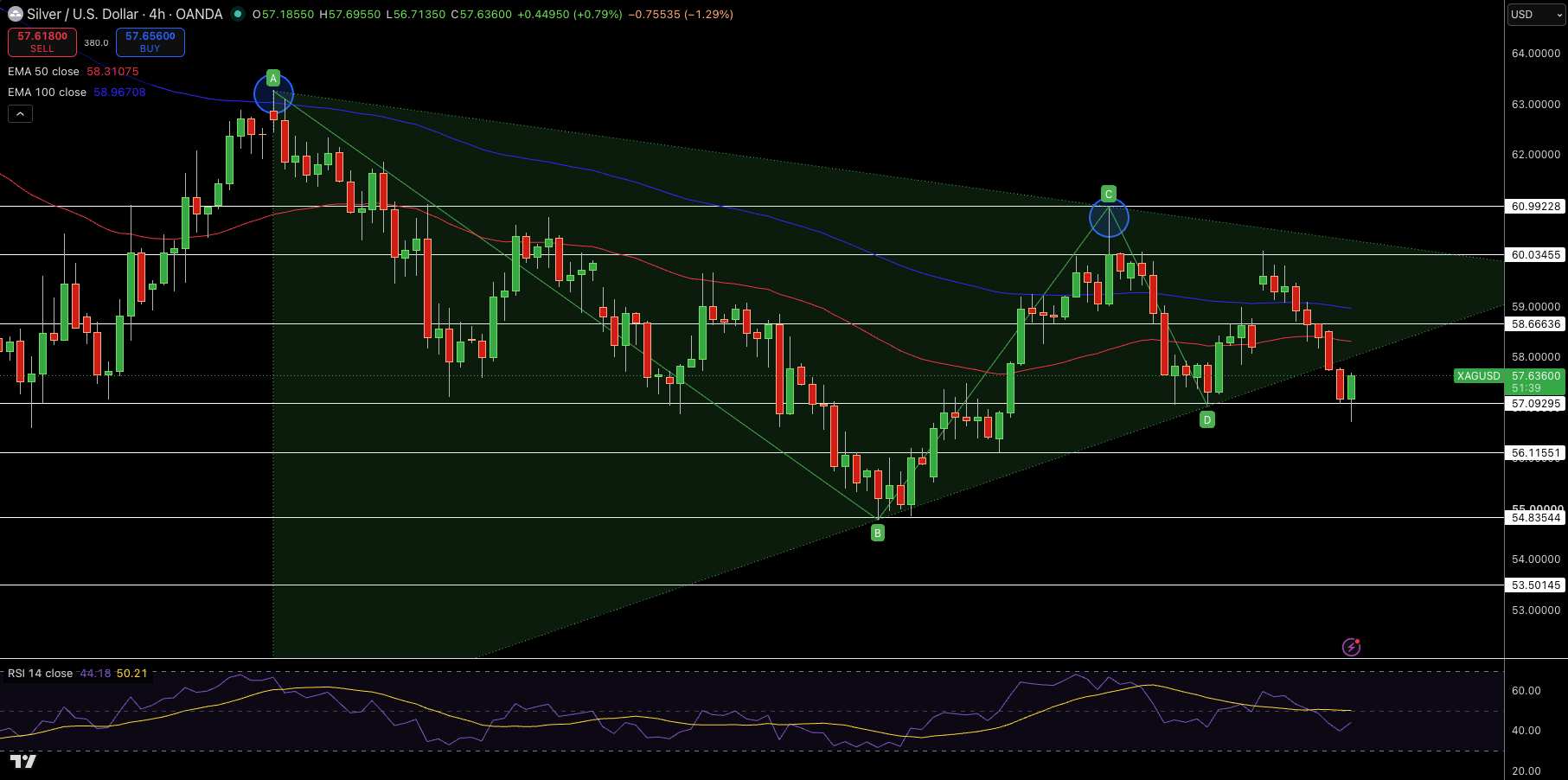Viewport: 1568px width, 780px height.
Task: Select the RSI 14 close indicator label
Action: pos(40,674)
